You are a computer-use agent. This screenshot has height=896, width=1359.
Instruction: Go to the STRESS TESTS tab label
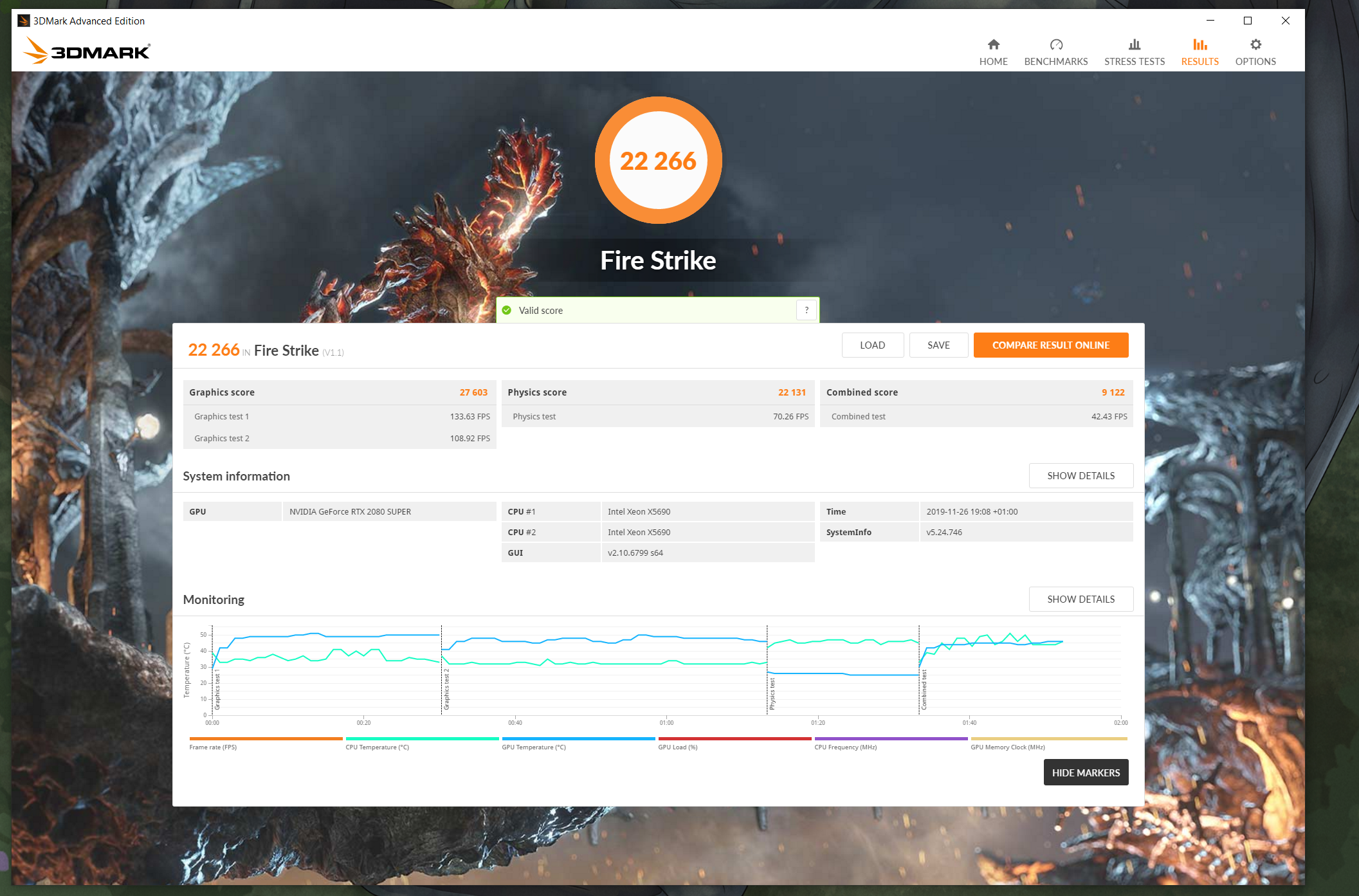point(1135,62)
